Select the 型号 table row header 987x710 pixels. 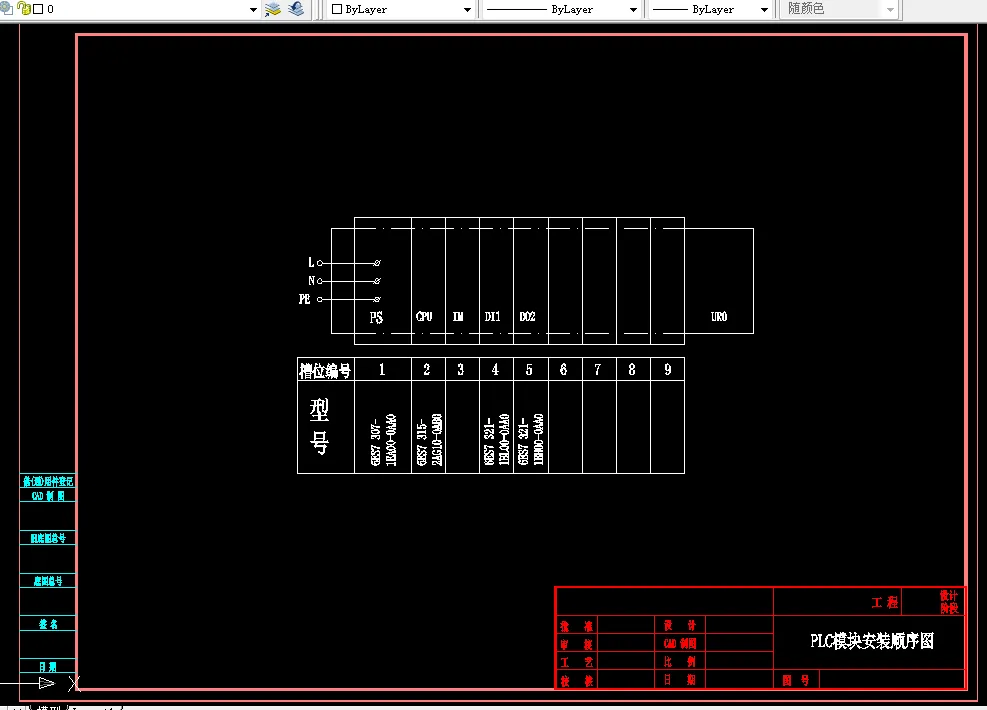[x=319, y=426]
